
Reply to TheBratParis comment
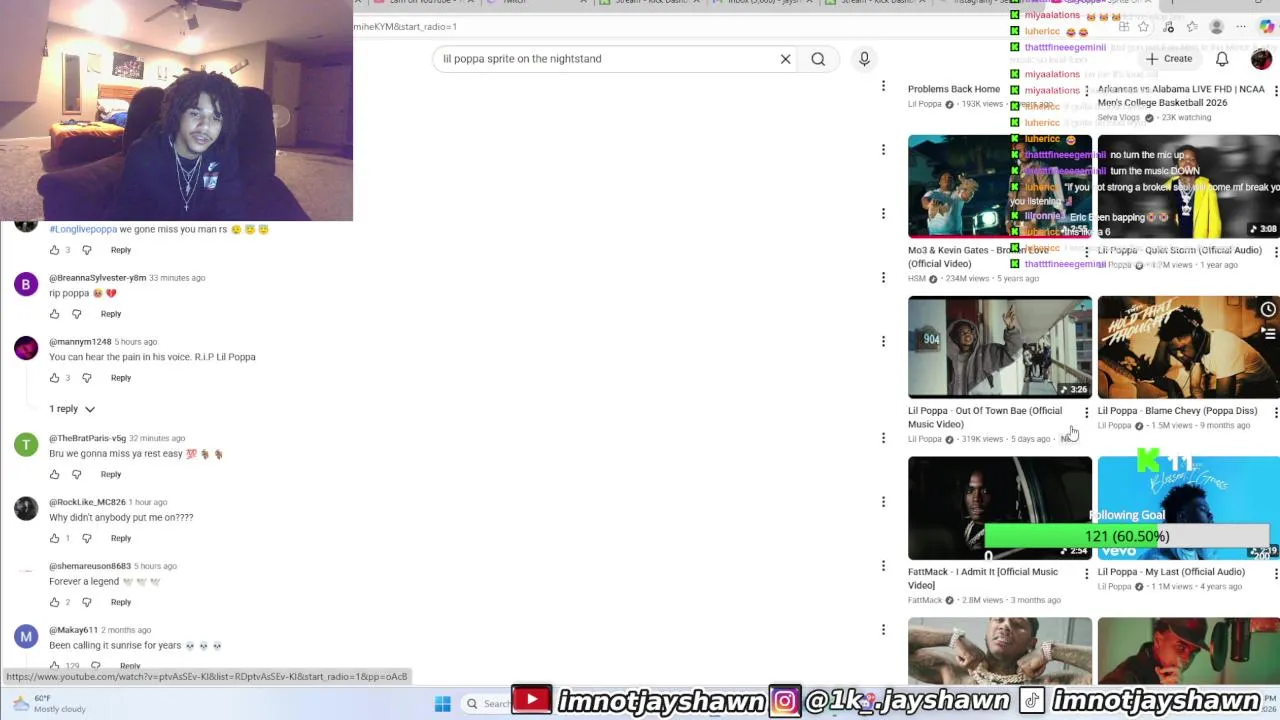[110, 474]
